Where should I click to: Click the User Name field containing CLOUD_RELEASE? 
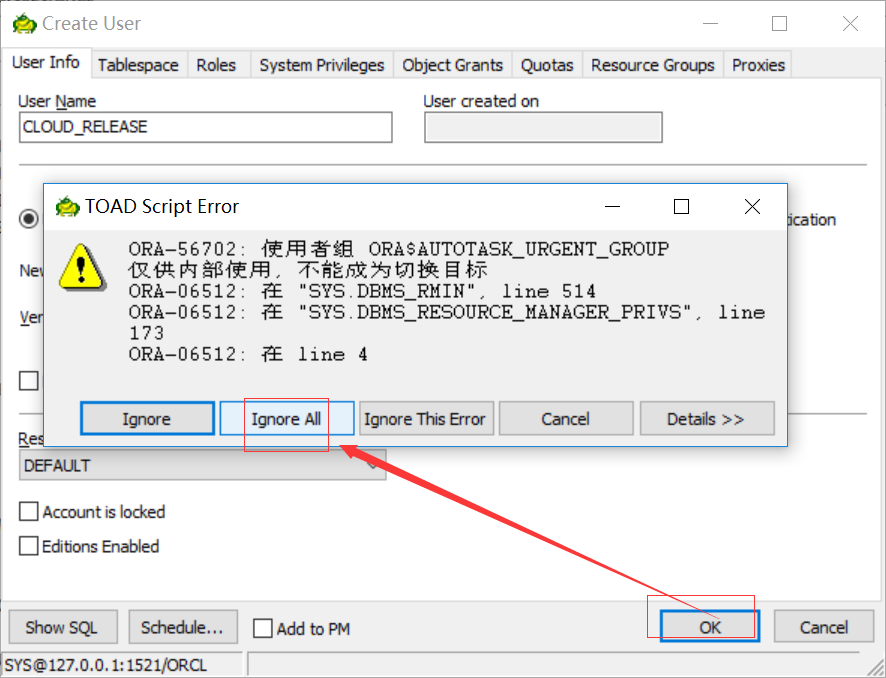click(206, 127)
